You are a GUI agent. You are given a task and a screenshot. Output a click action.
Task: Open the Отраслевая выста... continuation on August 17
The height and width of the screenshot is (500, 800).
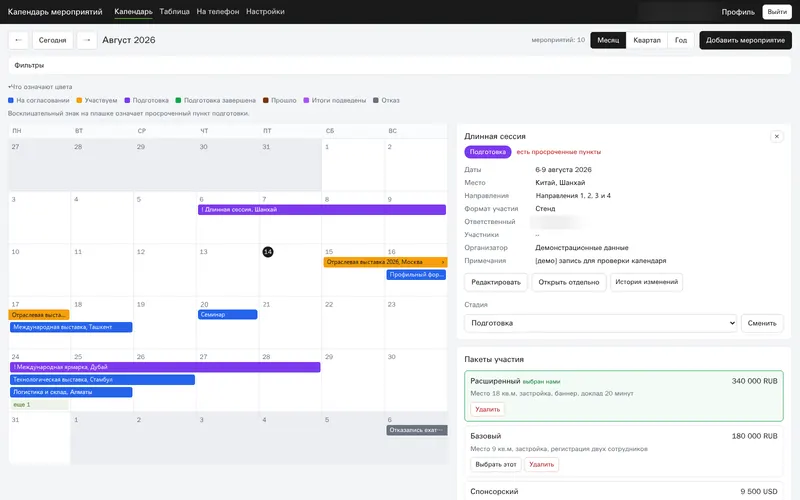tap(39, 315)
